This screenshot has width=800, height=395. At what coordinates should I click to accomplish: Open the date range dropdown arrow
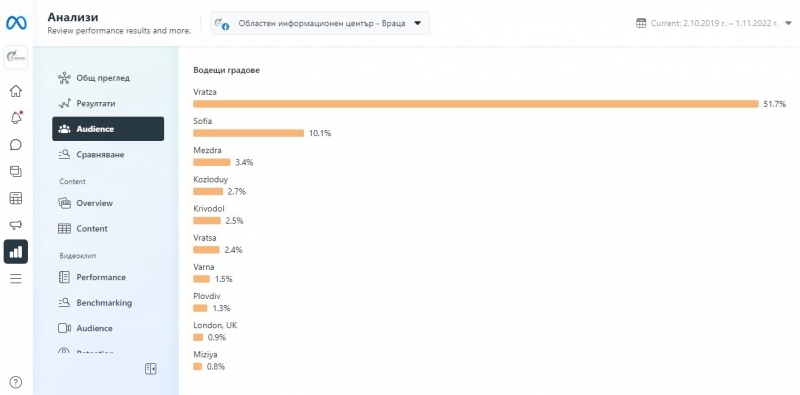(788, 23)
